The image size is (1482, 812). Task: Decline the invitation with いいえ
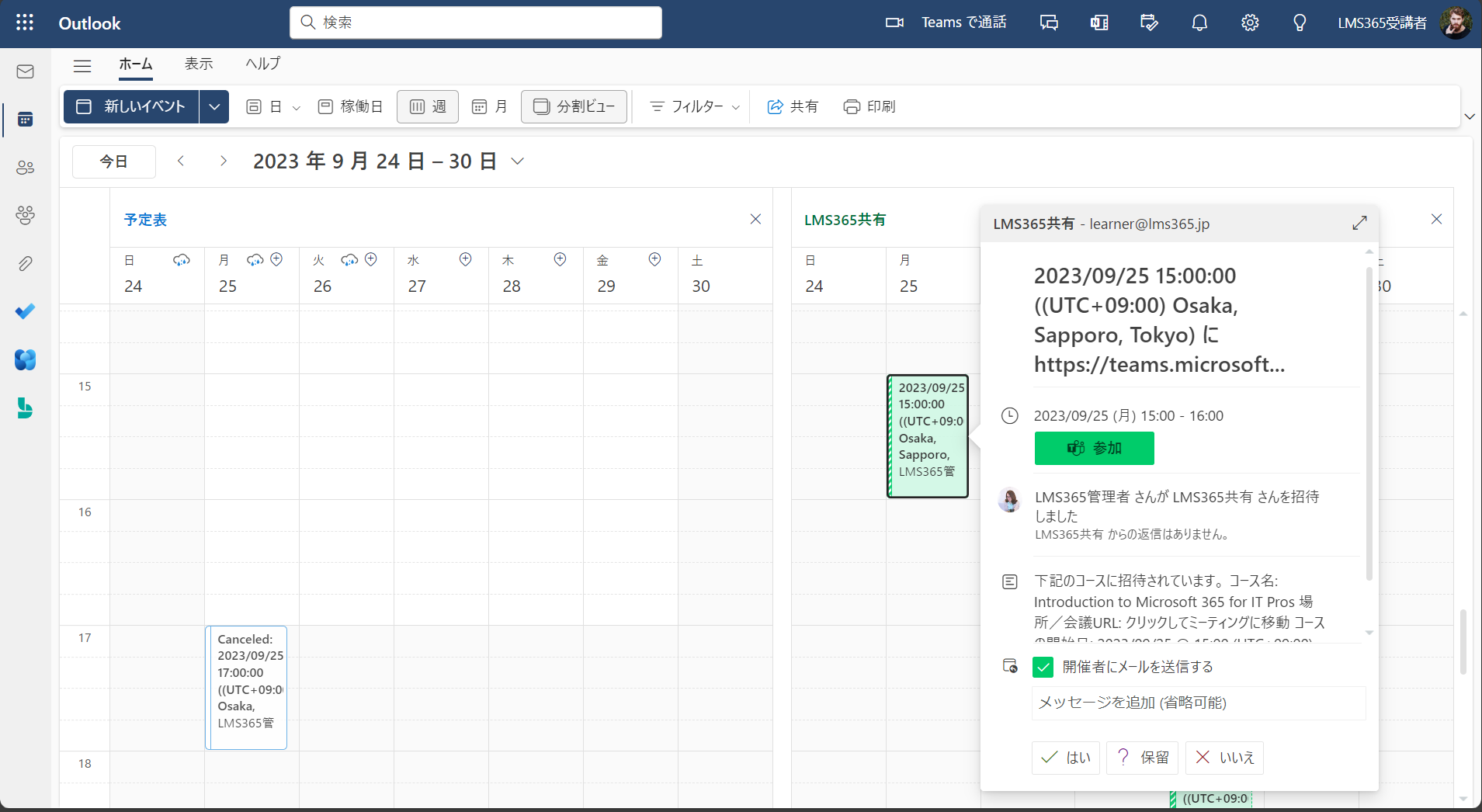[1225, 758]
